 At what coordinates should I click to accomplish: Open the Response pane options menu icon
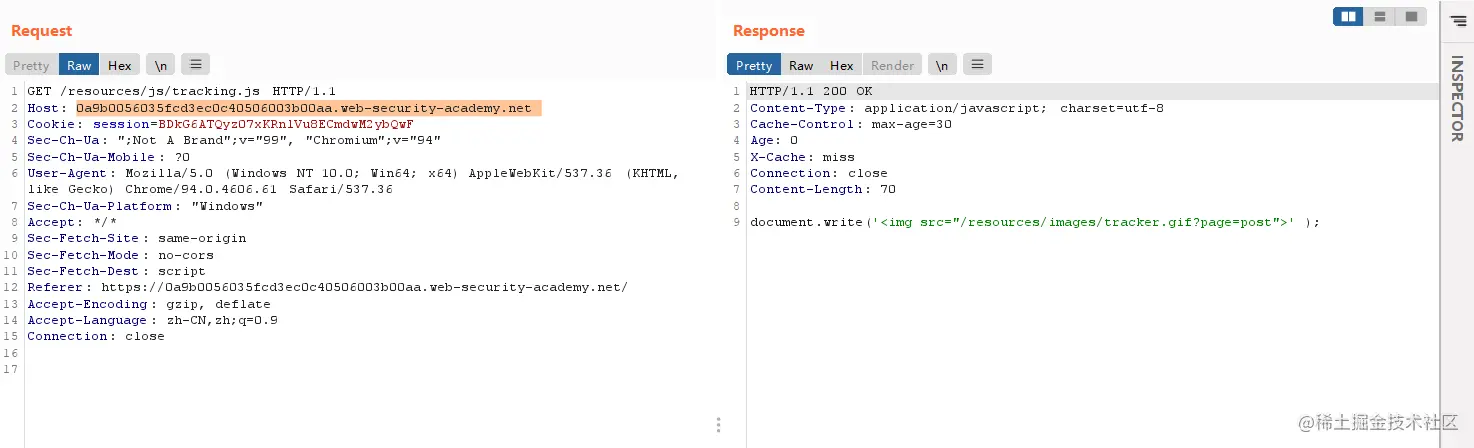(977, 65)
